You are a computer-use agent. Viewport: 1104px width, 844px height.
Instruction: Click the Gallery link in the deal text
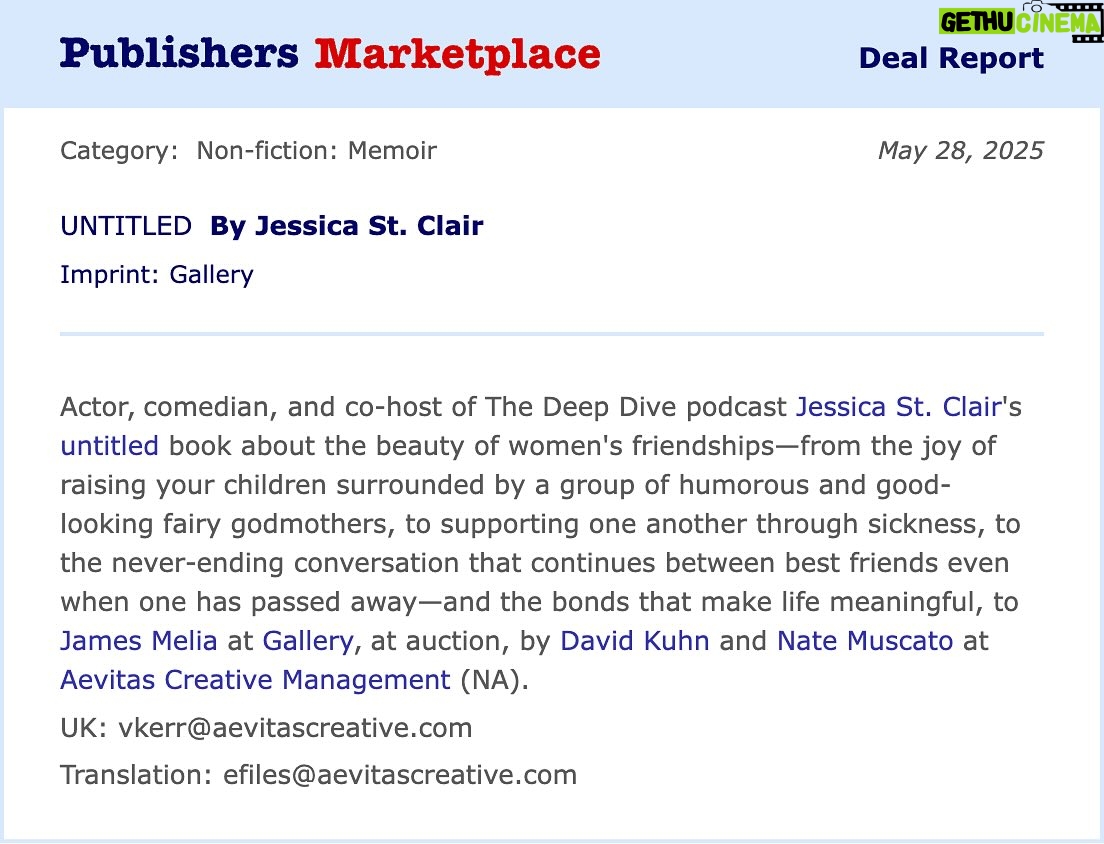pos(308,641)
